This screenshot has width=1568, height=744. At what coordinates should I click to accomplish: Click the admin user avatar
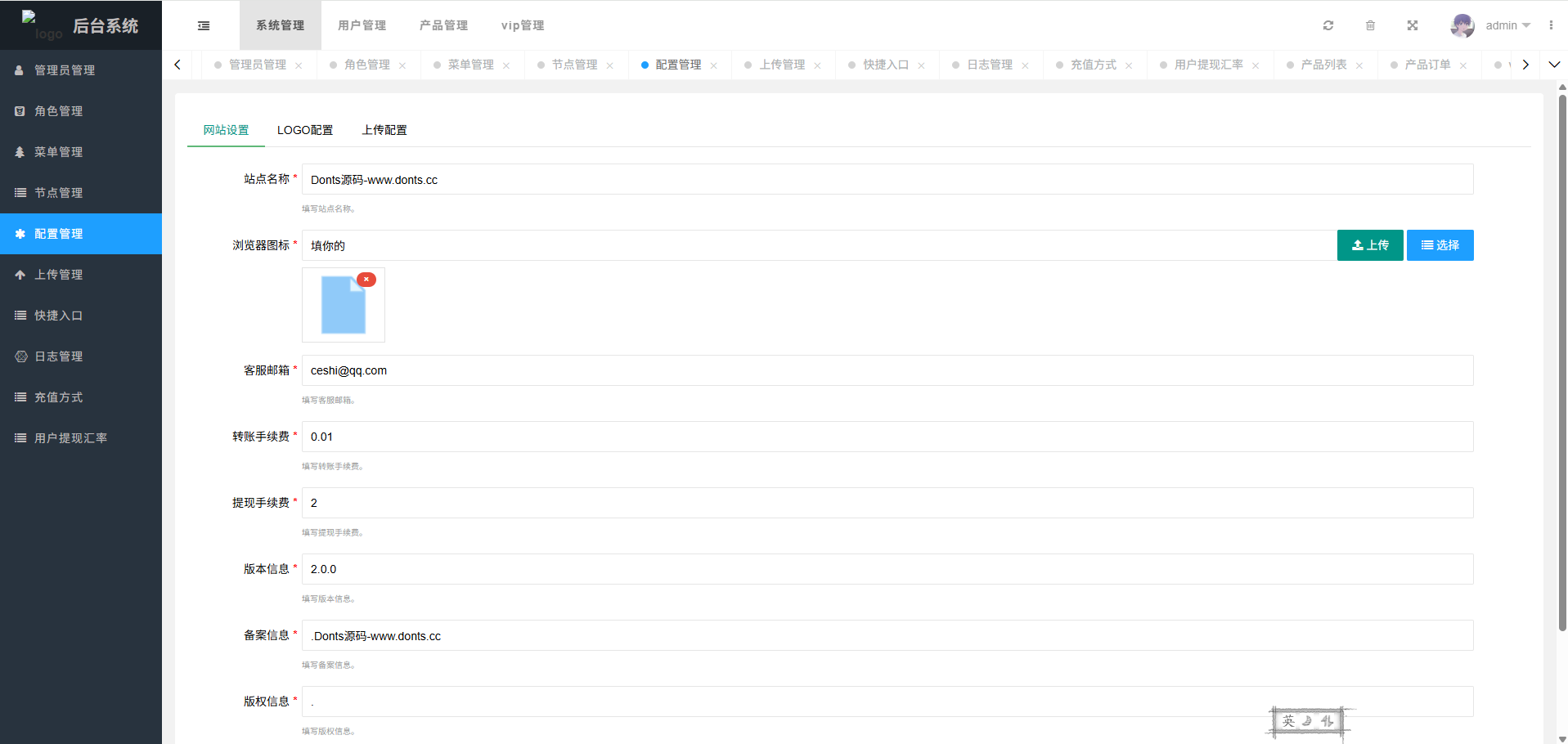pos(1462,26)
